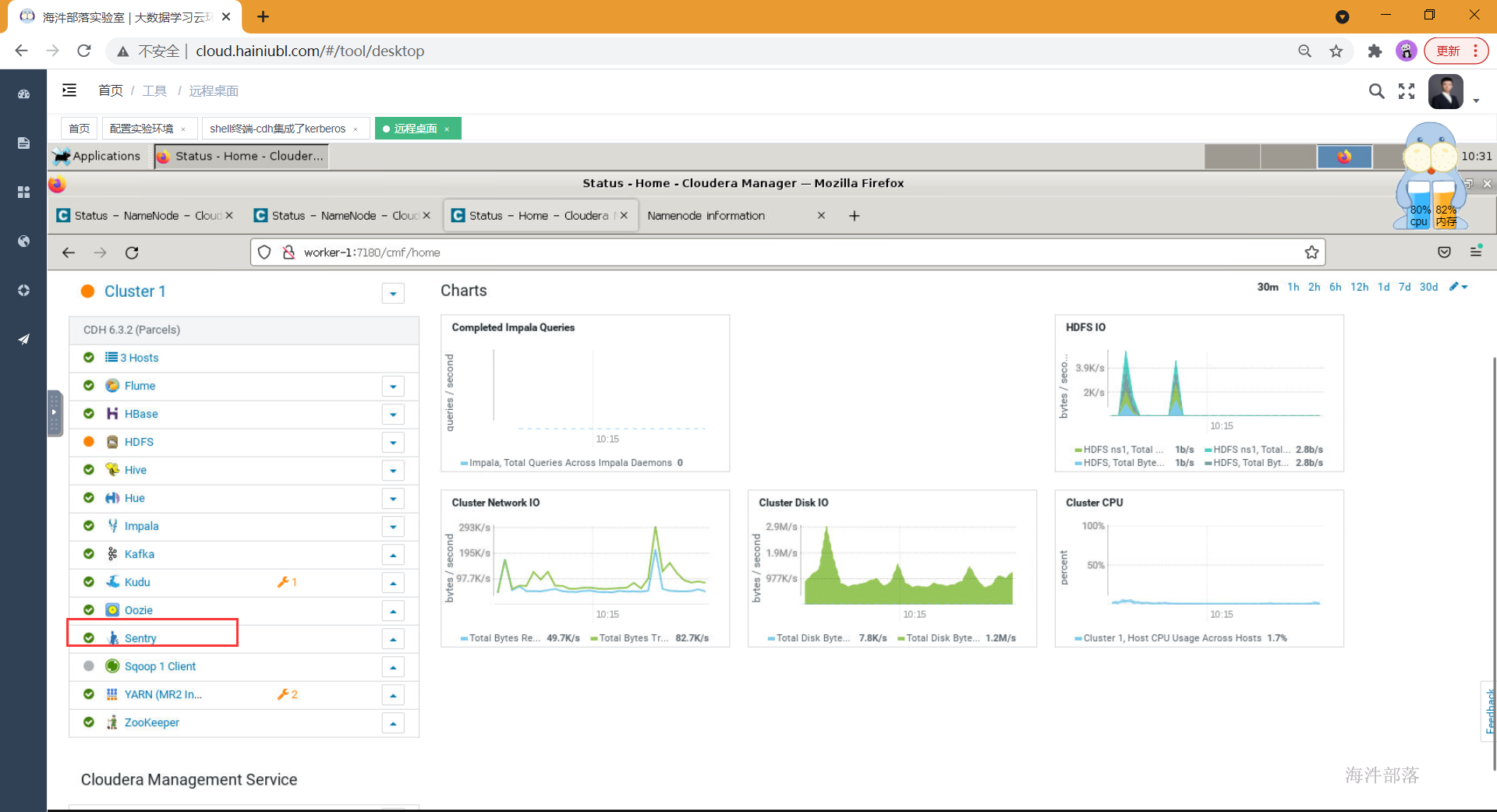Viewport: 1497px width, 812px height.
Task: Open the Hive service
Action: tap(136, 470)
